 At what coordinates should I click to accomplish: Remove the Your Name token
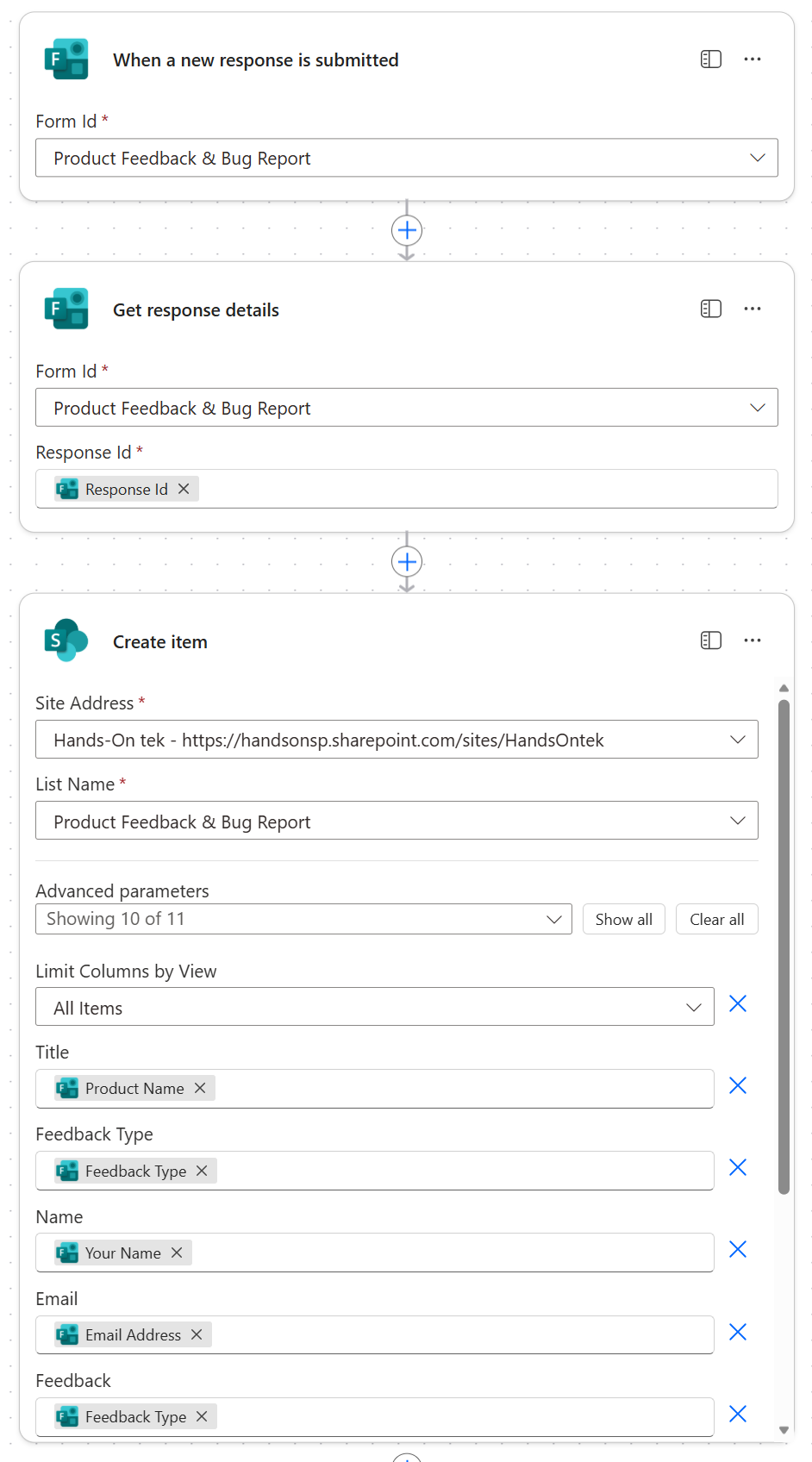[177, 1253]
